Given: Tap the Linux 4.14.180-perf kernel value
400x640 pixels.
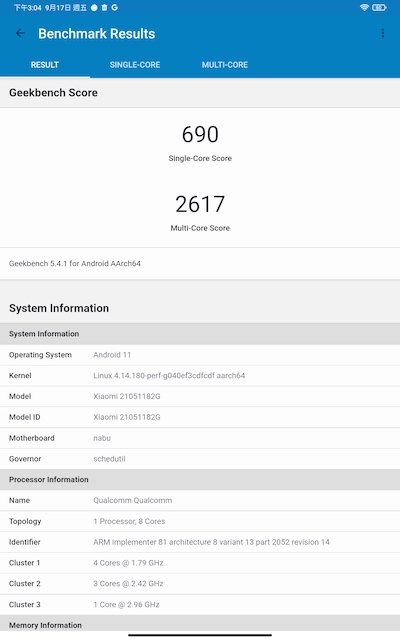Looking at the screenshot, I should [169, 376].
